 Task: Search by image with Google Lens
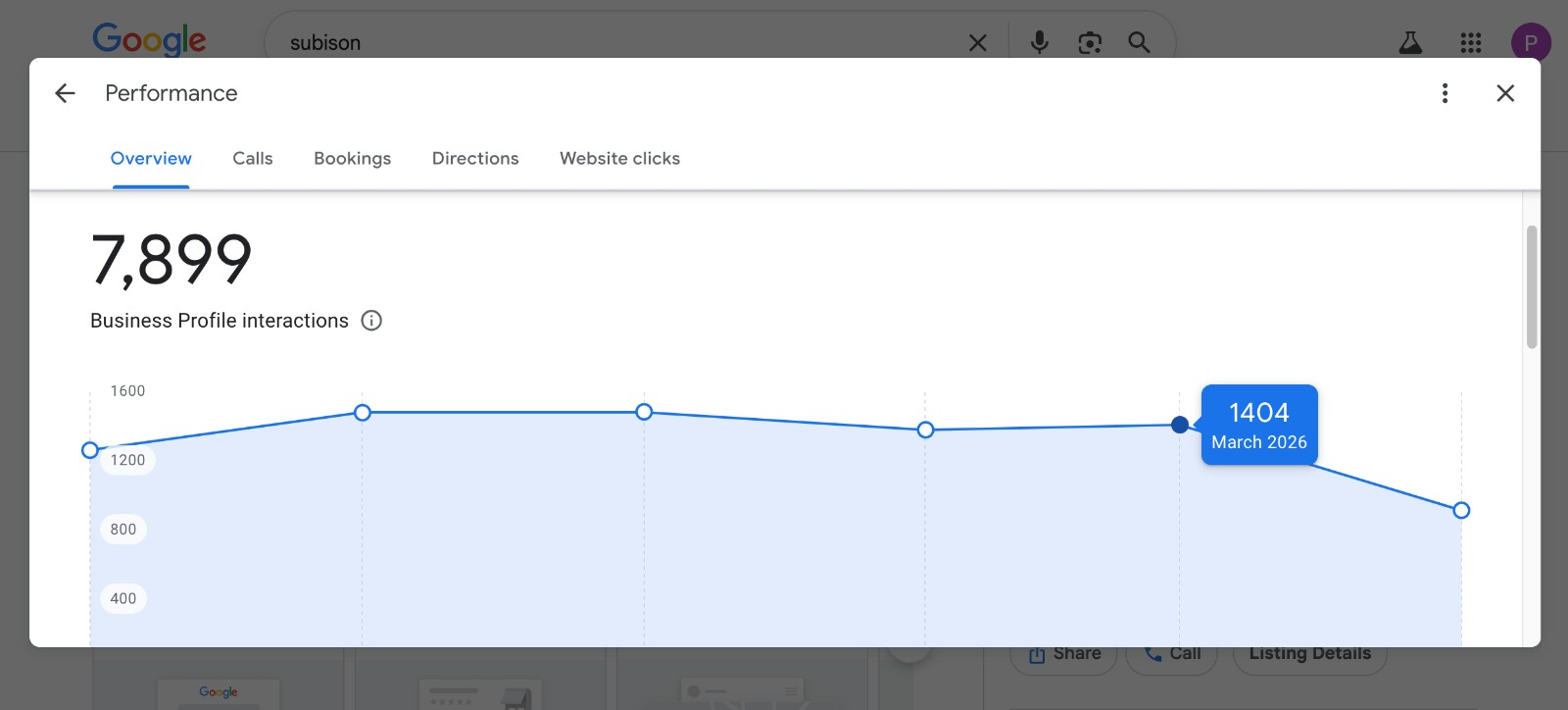(1090, 42)
